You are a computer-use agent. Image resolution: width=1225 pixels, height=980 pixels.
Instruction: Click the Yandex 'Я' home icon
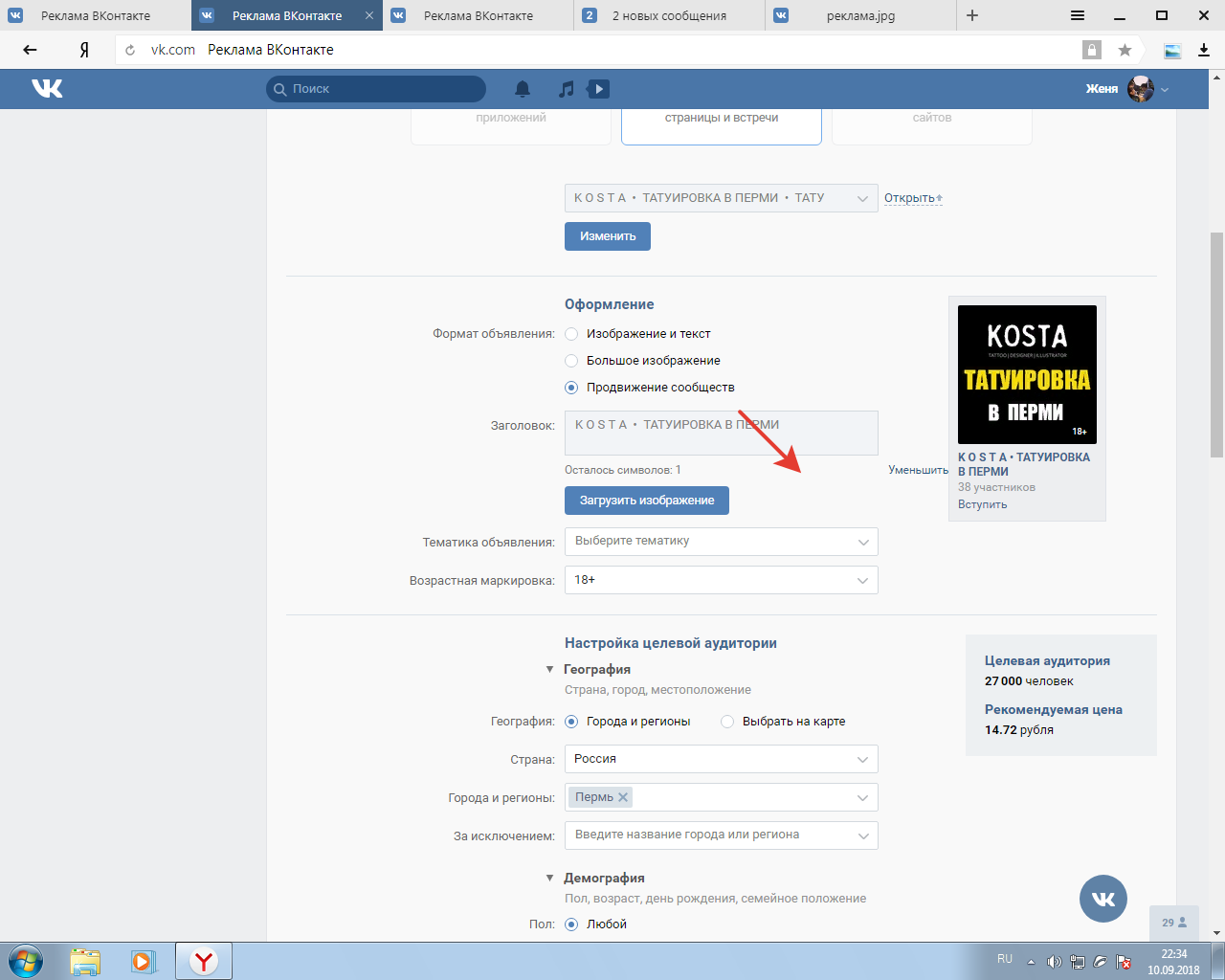point(84,50)
